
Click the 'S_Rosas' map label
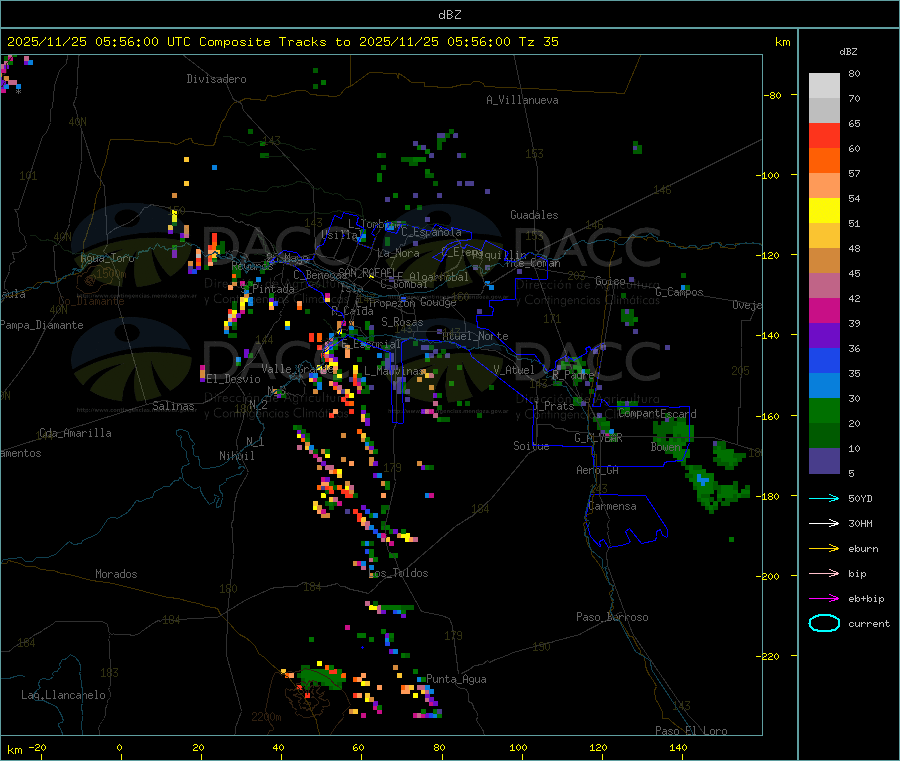[x=402, y=322]
